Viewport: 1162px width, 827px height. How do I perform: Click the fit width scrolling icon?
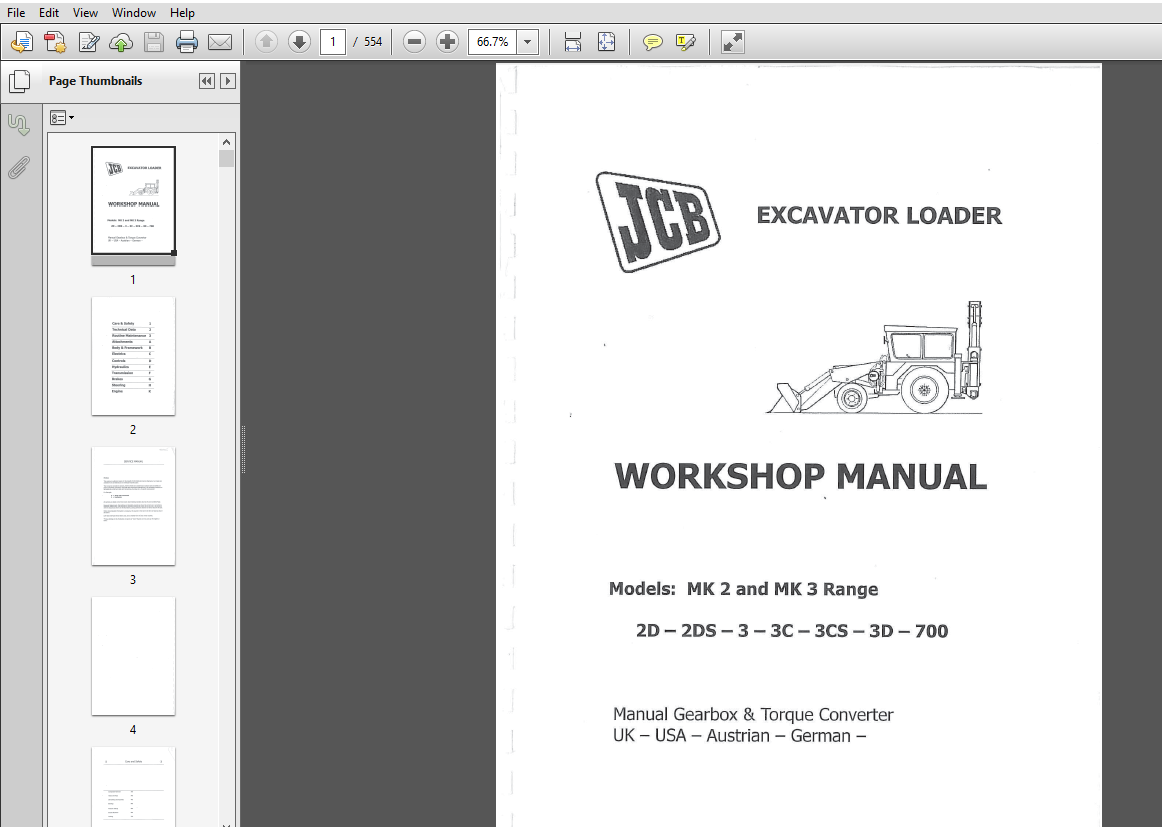click(x=572, y=42)
